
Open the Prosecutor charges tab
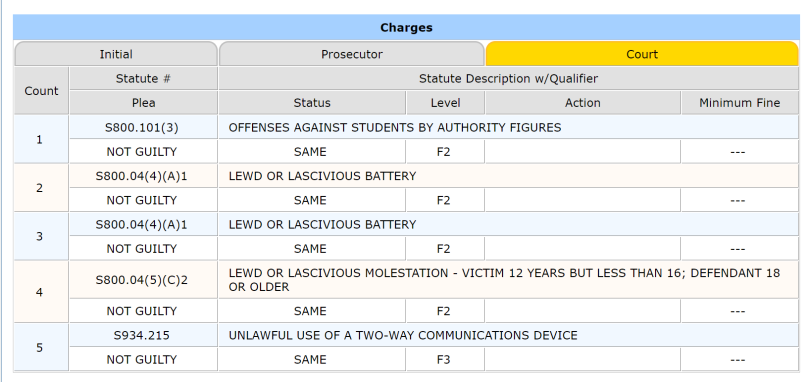click(352, 54)
